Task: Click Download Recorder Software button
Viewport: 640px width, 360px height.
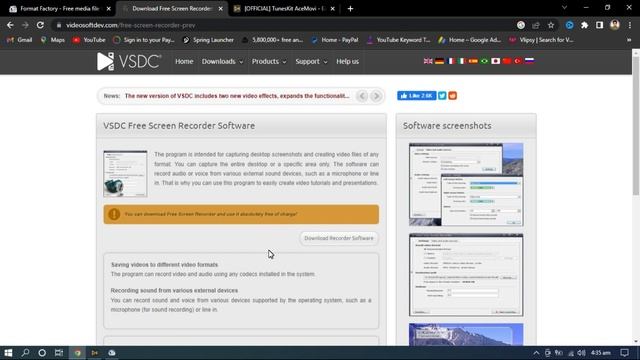Action: pos(339,238)
